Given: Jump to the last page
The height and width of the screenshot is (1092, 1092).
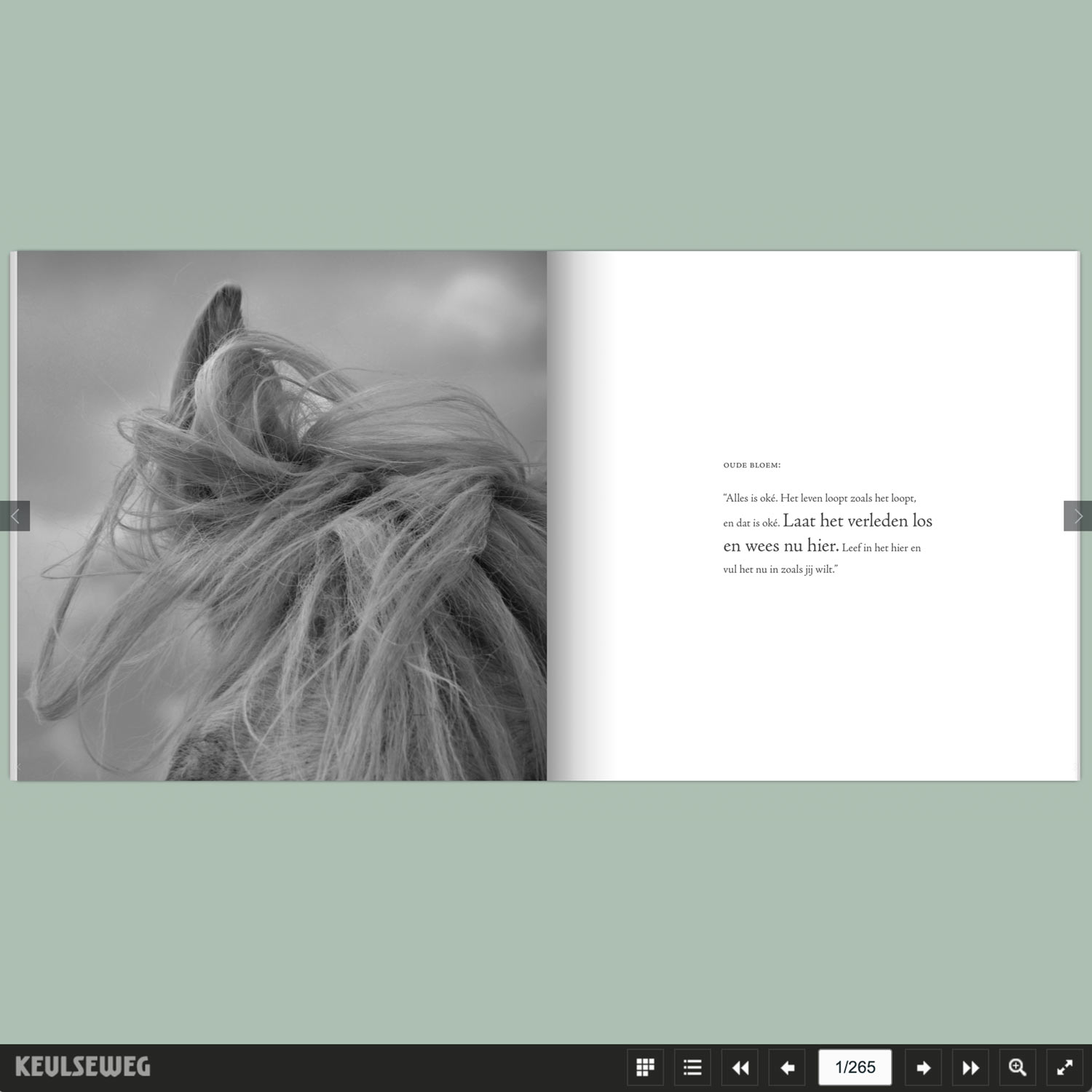Looking at the screenshot, I should click(970, 1067).
